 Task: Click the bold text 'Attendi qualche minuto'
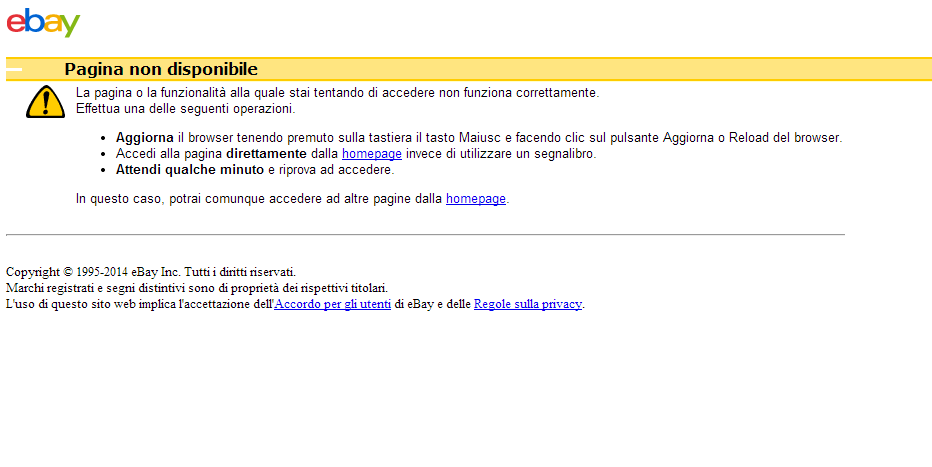click(x=190, y=170)
